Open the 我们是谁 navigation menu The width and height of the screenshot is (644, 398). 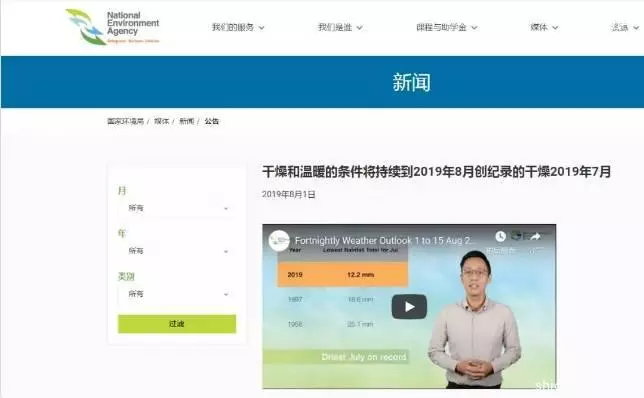click(x=335, y=28)
